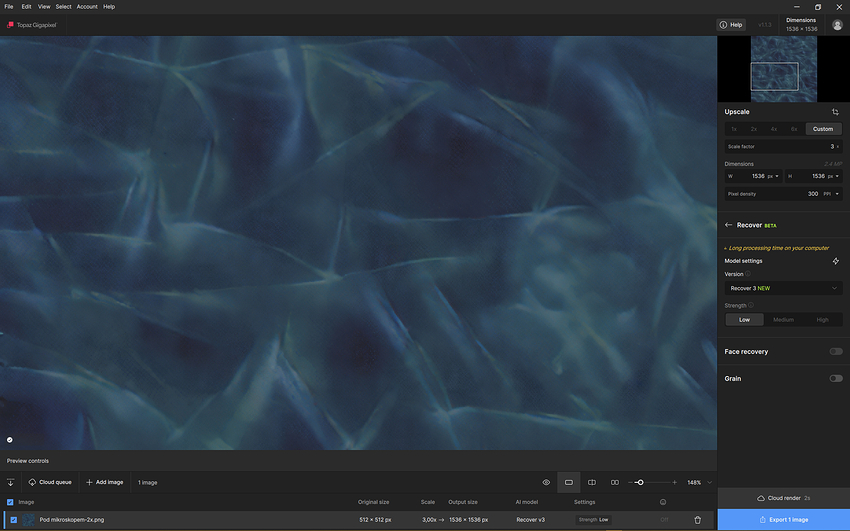
Task: Open the user account avatar
Action: (837, 25)
